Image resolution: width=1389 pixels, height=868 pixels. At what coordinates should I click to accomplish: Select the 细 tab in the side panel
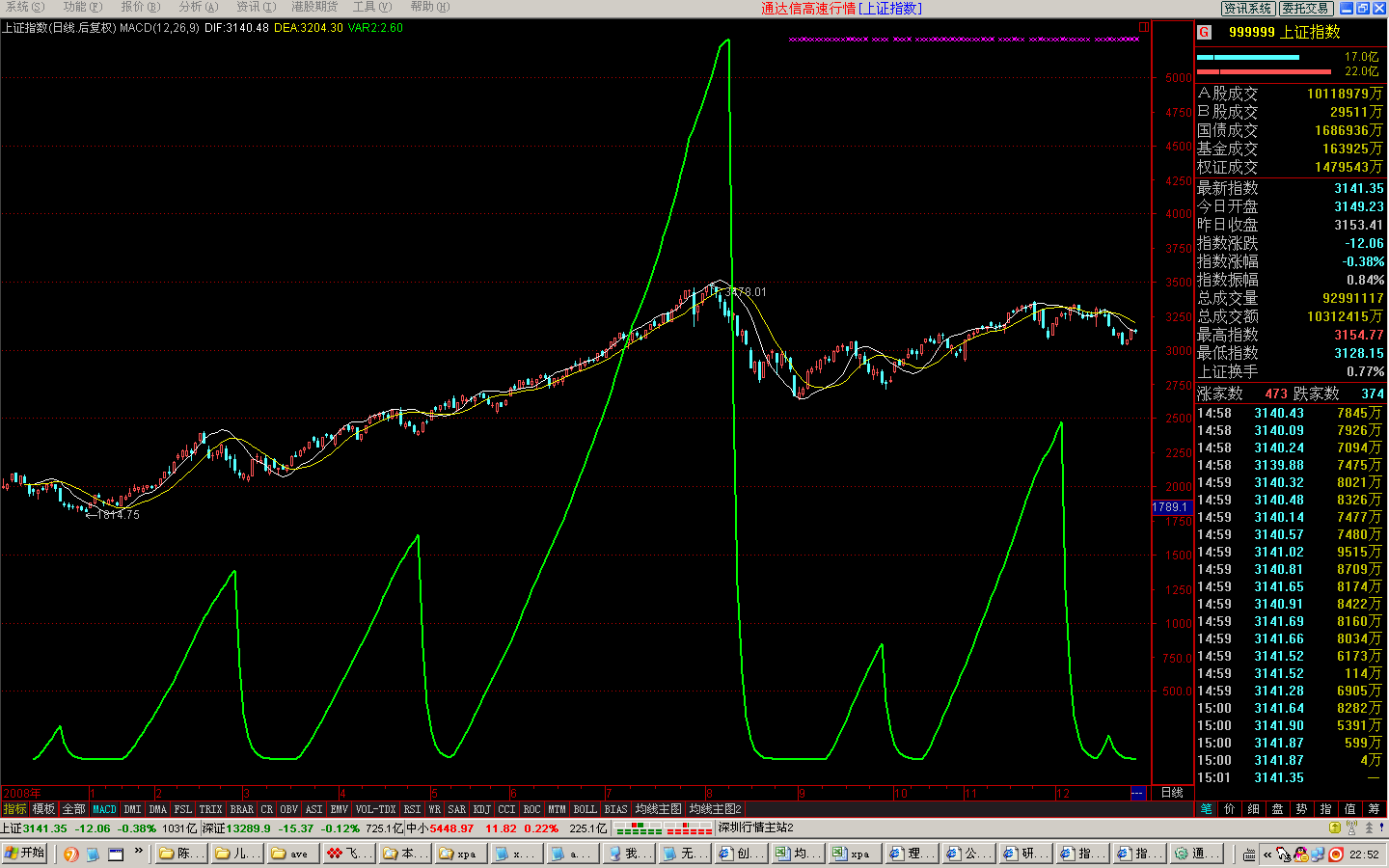(1254, 809)
